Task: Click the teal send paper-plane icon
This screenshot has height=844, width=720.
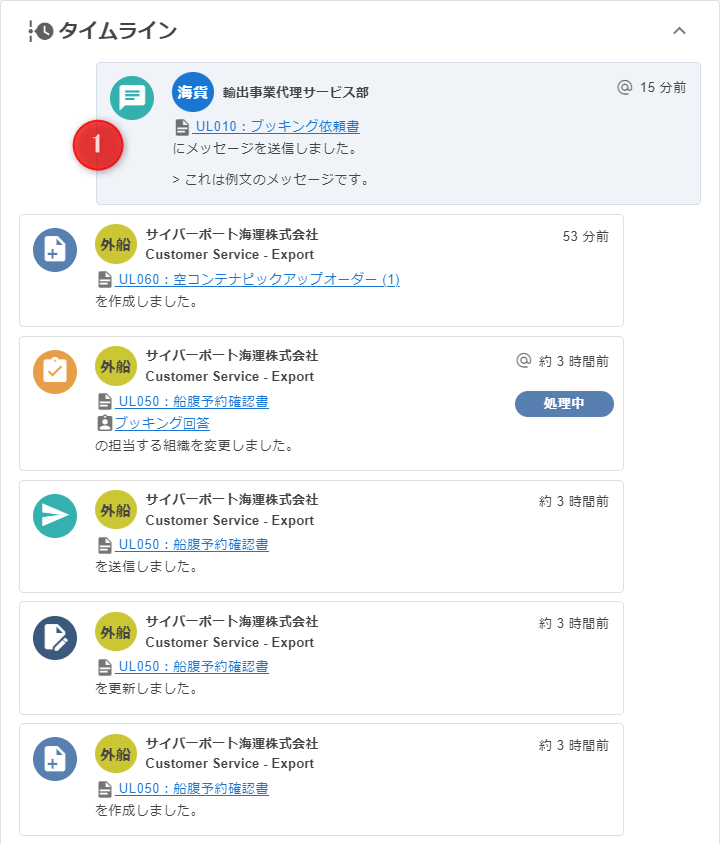Action: (55, 516)
